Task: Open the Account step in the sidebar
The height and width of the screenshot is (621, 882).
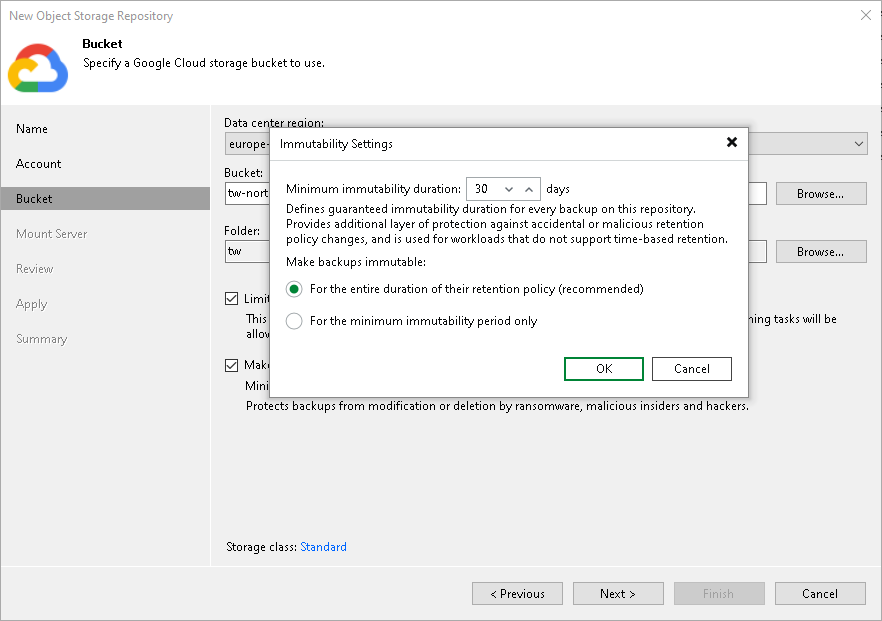Action: (38, 164)
